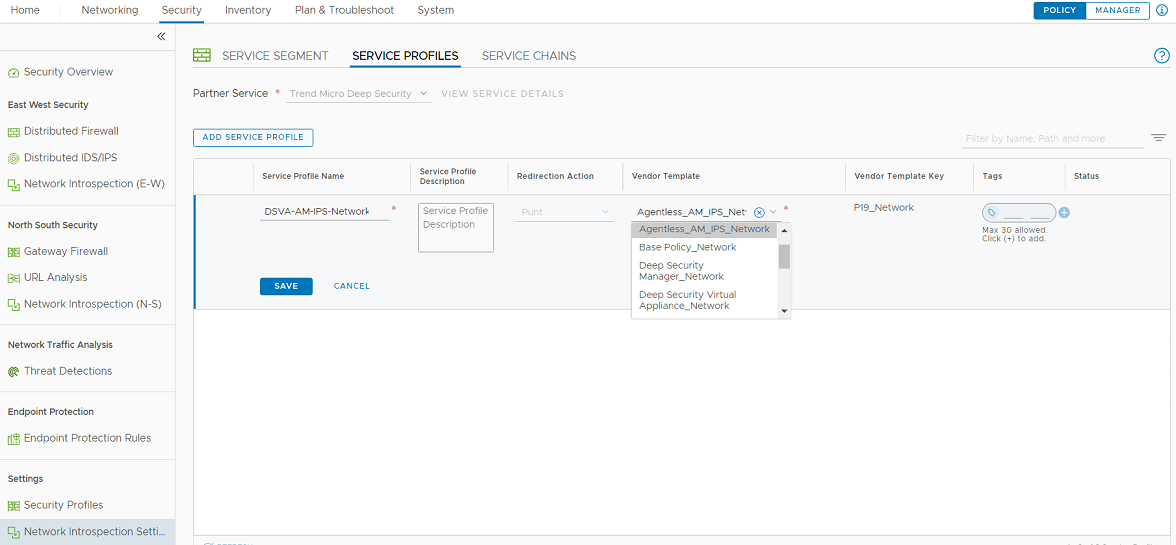The image size is (1176, 545).
Task: Click View Service Details link
Action: pos(502,94)
